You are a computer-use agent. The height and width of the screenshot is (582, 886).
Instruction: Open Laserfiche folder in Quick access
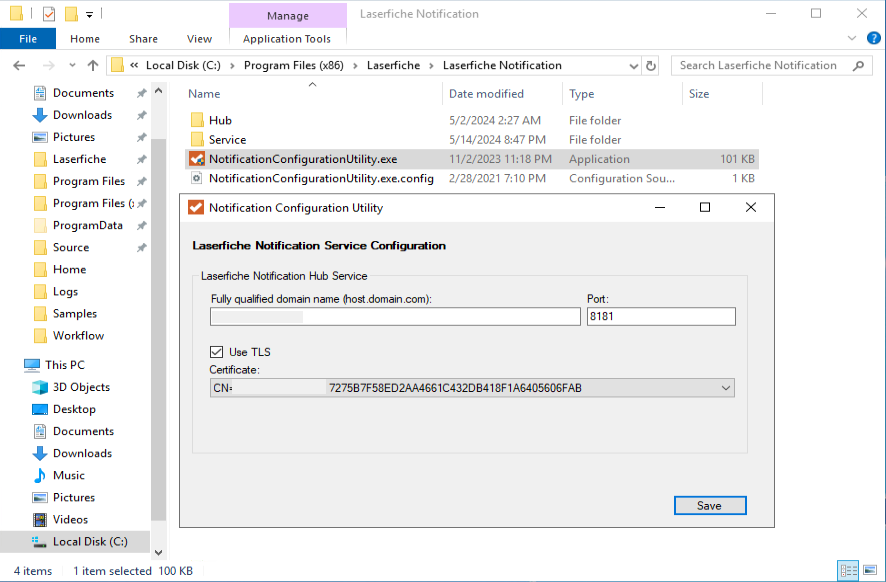(x=79, y=159)
